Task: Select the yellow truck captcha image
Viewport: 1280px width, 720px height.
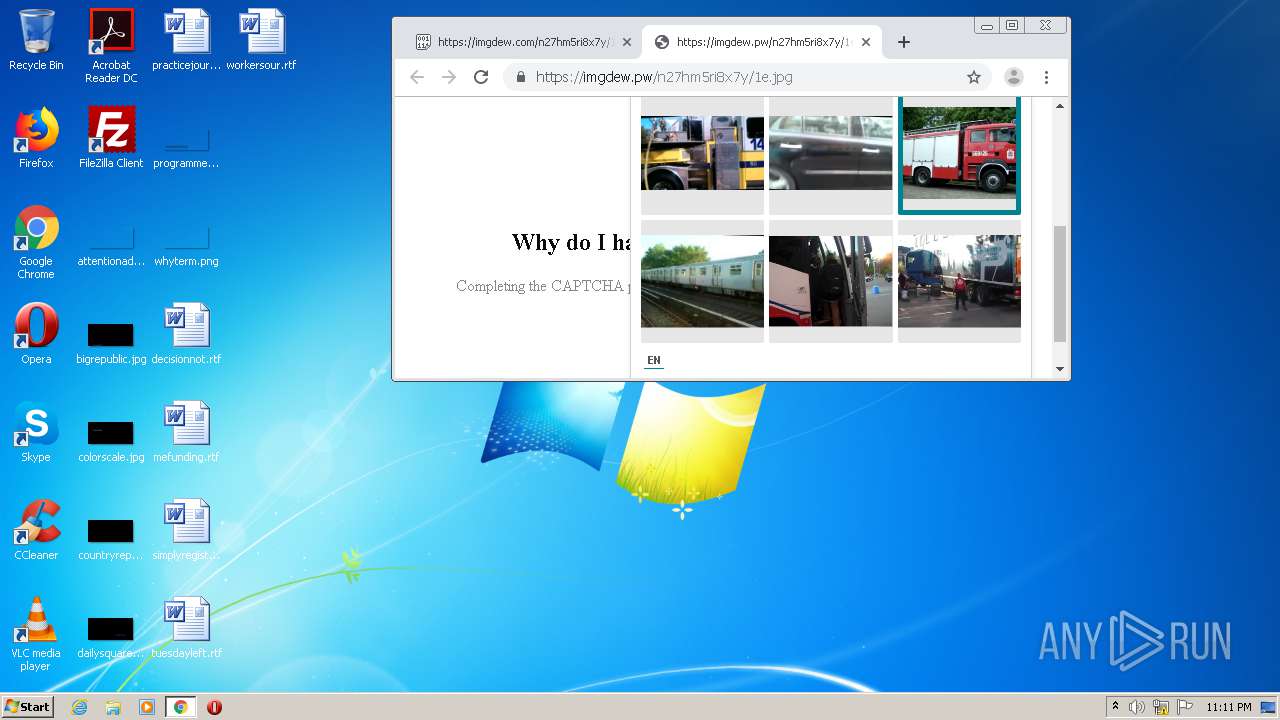Action: [702, 152]
